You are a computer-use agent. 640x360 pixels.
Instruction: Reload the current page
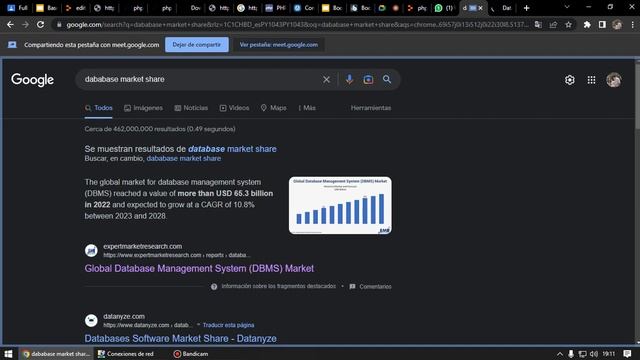pos(40,25)
